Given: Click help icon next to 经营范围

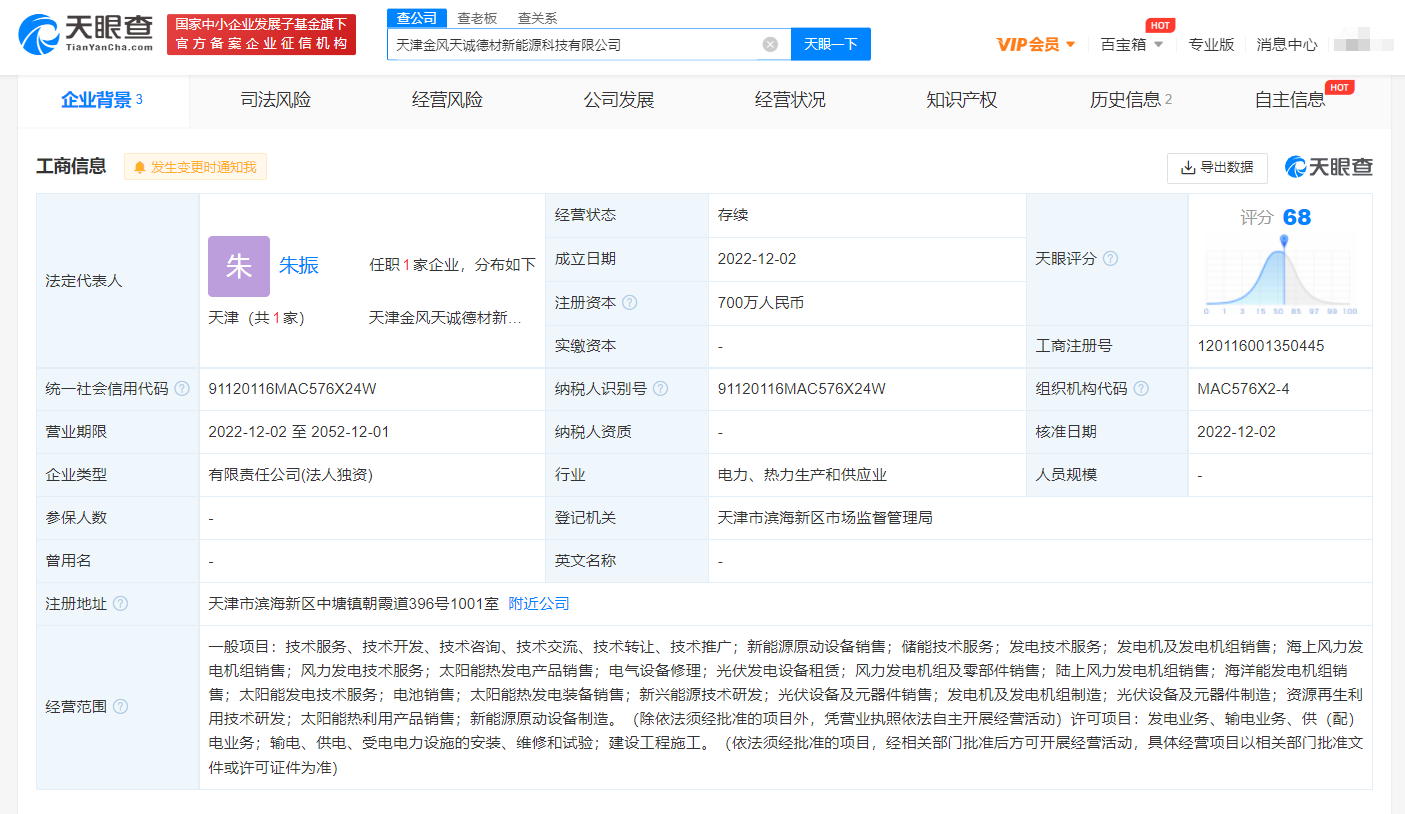Looking at the screenshot, I should pyautogui.click(x=120, y=707).
